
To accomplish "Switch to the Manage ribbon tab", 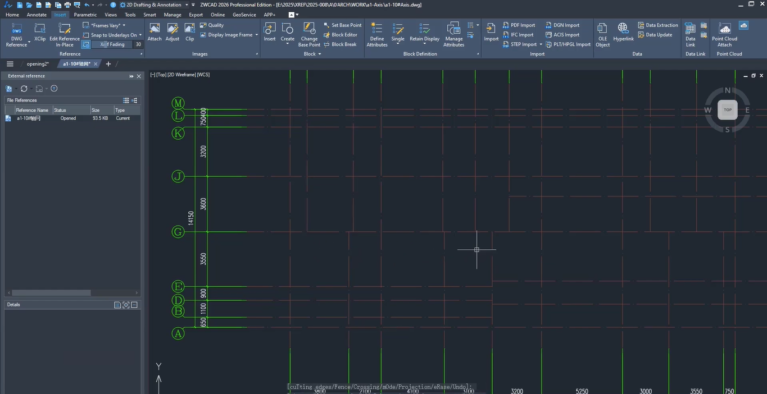I will [x=173, y=15].
